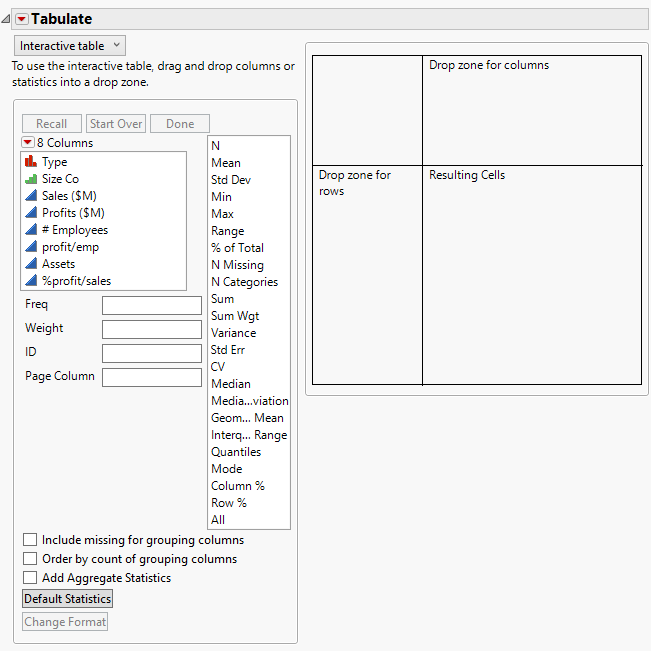Click the Page Column input field

click(x=151, y=377)
